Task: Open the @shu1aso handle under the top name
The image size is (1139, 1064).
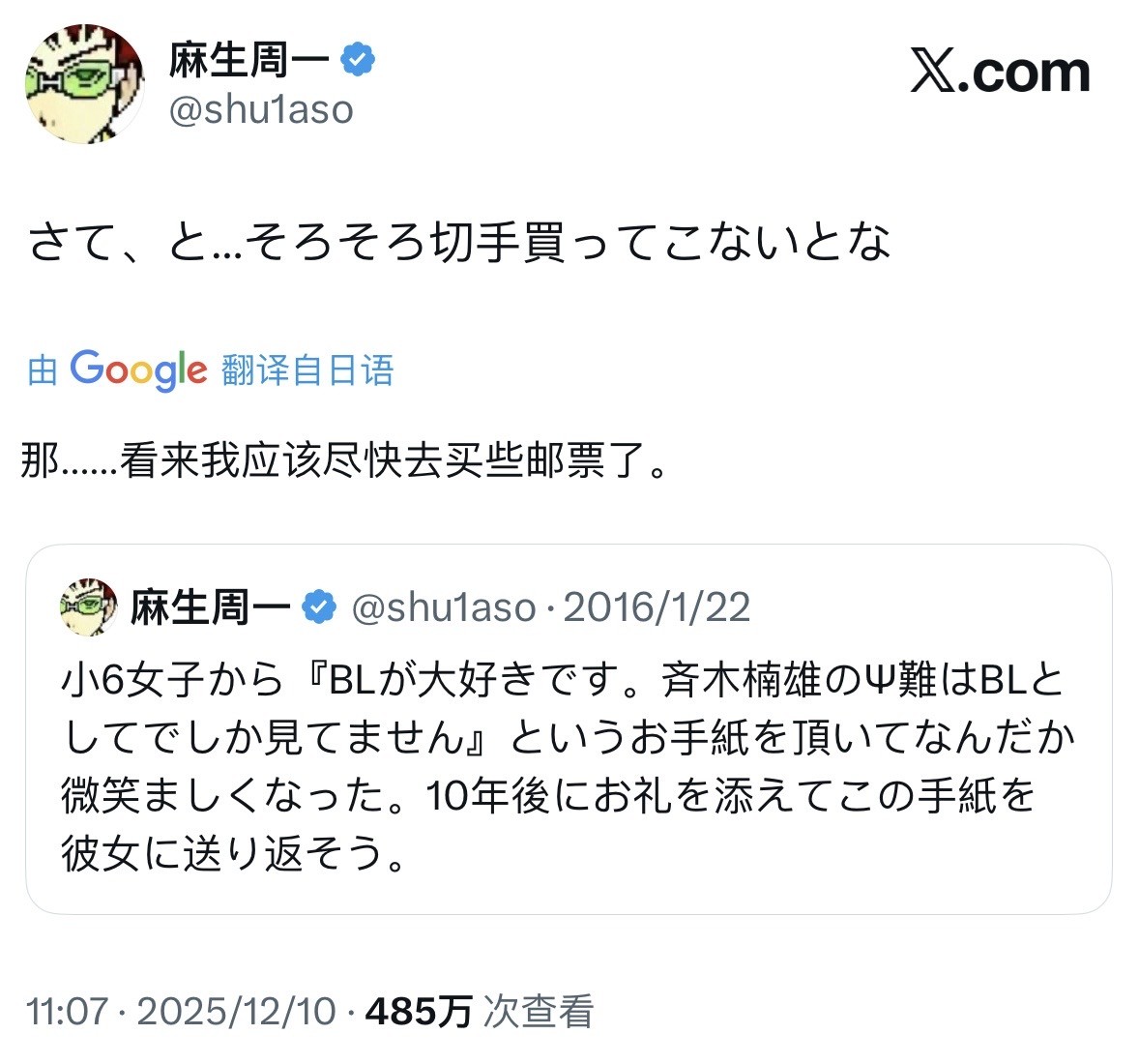Action: coord(261,110)
